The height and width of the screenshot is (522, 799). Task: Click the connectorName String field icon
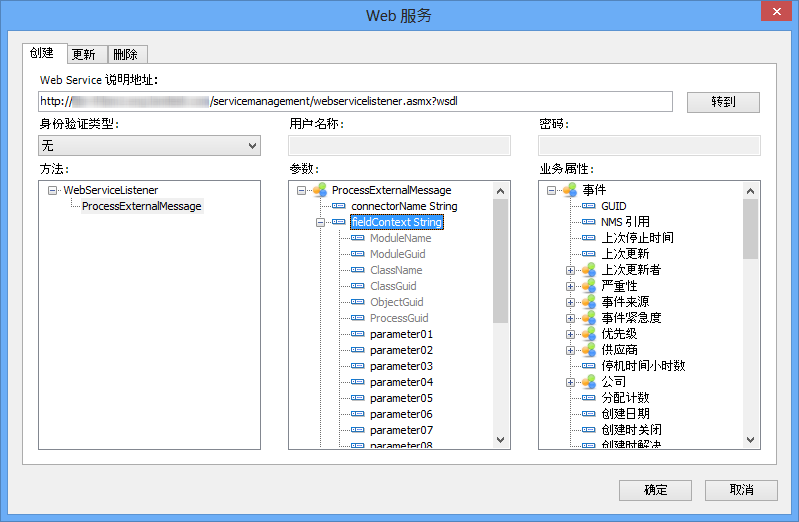click(x=338, y=206)
